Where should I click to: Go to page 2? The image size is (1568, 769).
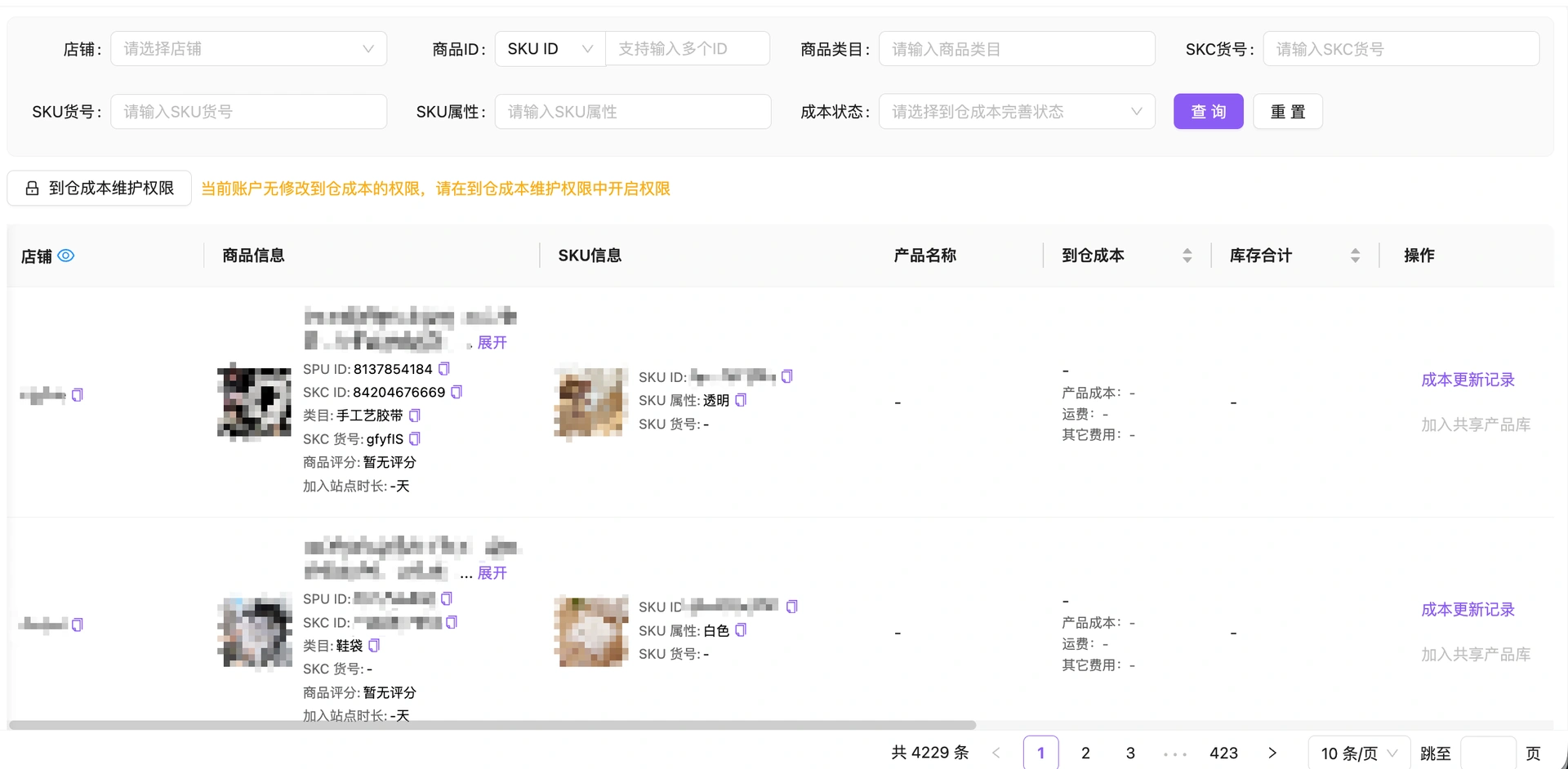pos(1085,753)
